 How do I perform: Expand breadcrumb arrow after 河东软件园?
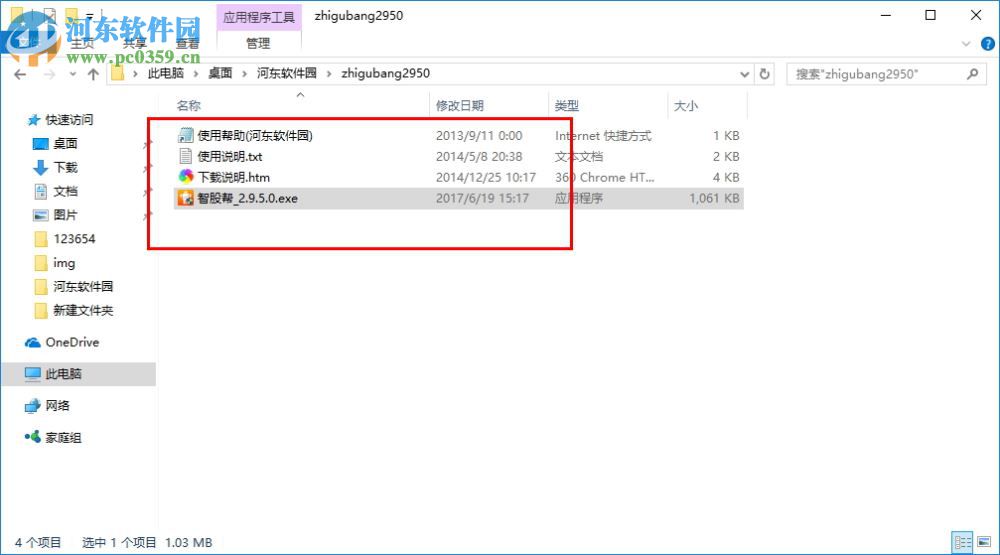pos(329,74)
